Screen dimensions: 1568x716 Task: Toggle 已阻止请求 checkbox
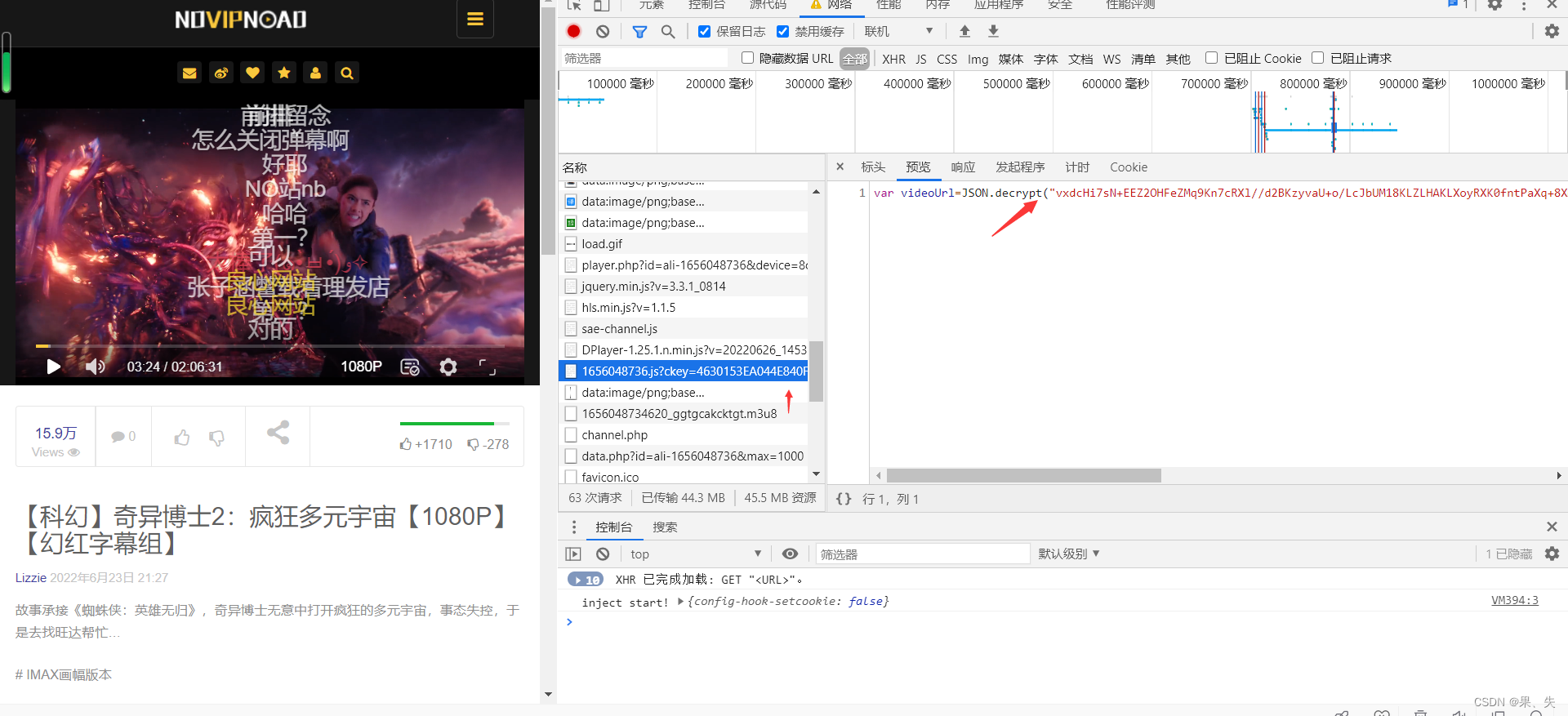(x=1317, y=58)
